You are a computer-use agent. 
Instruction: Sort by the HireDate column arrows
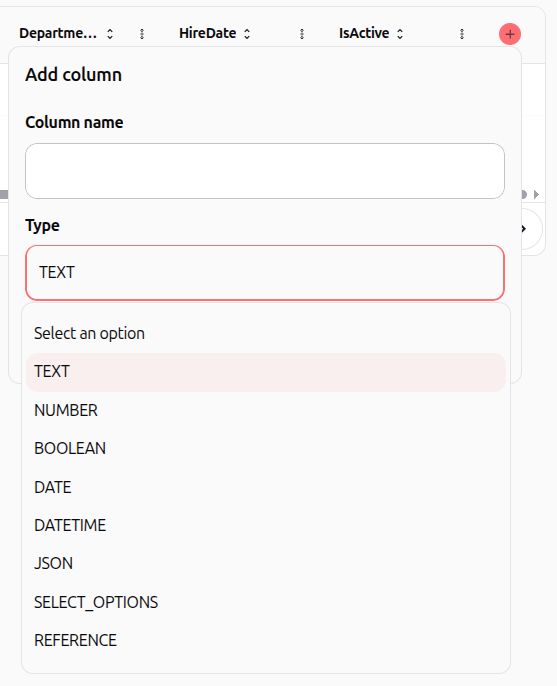247,34
